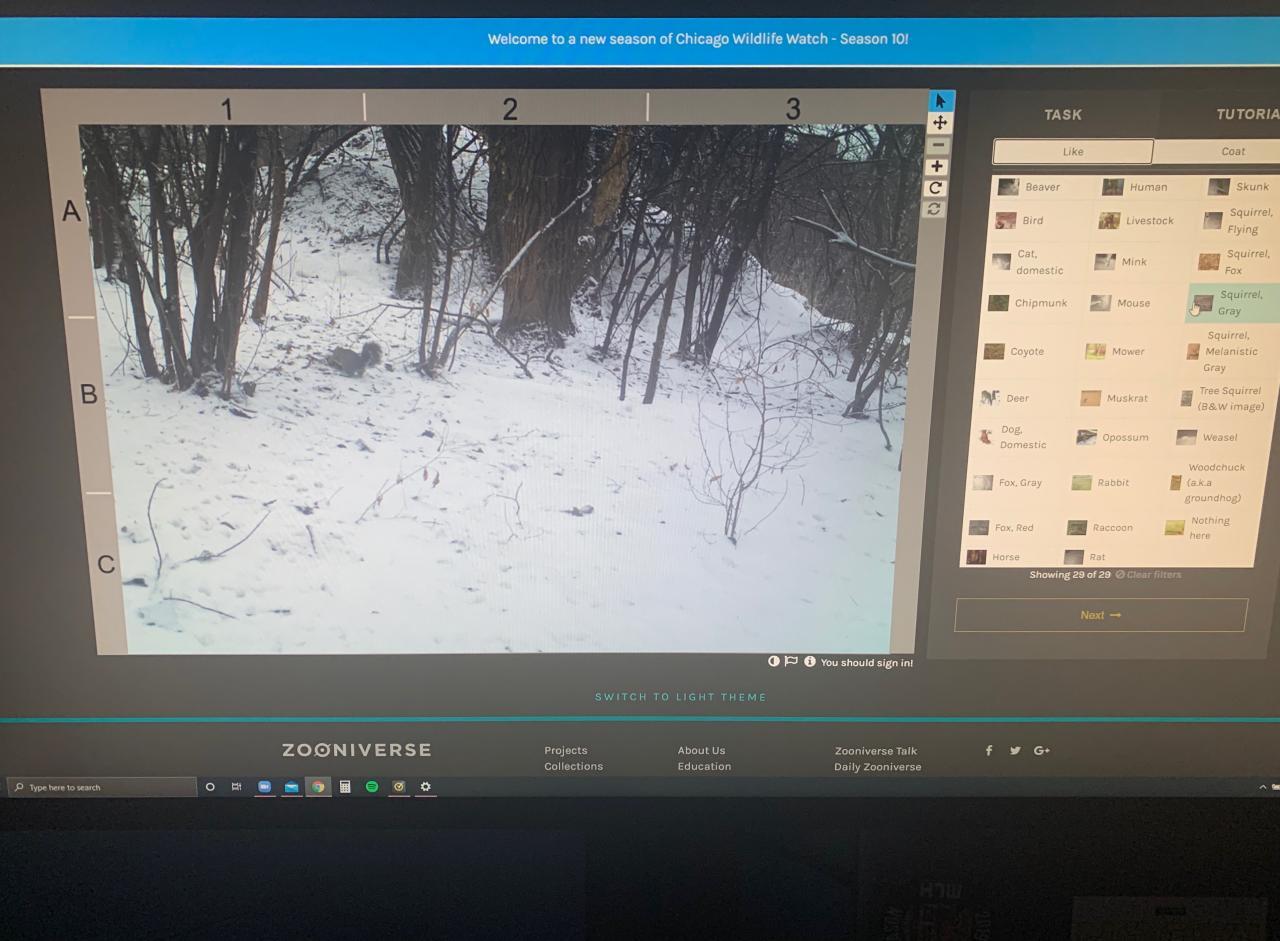Reset the image view
This screenshot has height=941, width=1280.
pos(934,209)
